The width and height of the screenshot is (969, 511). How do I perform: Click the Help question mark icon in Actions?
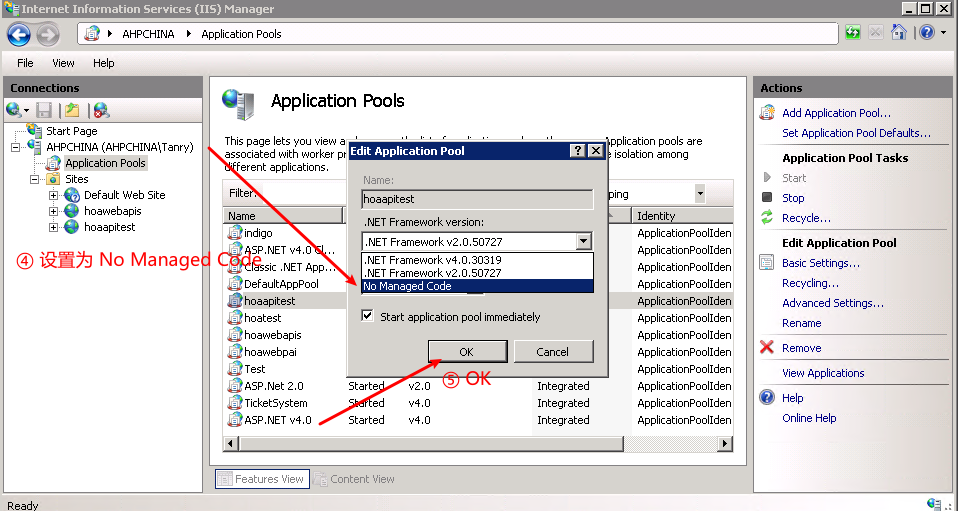tap(767, 398)
